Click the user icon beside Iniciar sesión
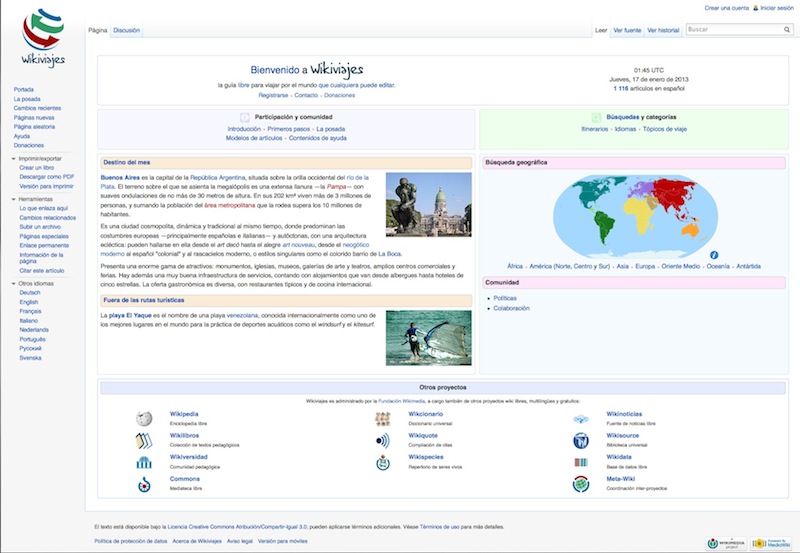 pyautogui.click(x=756, y=8)
